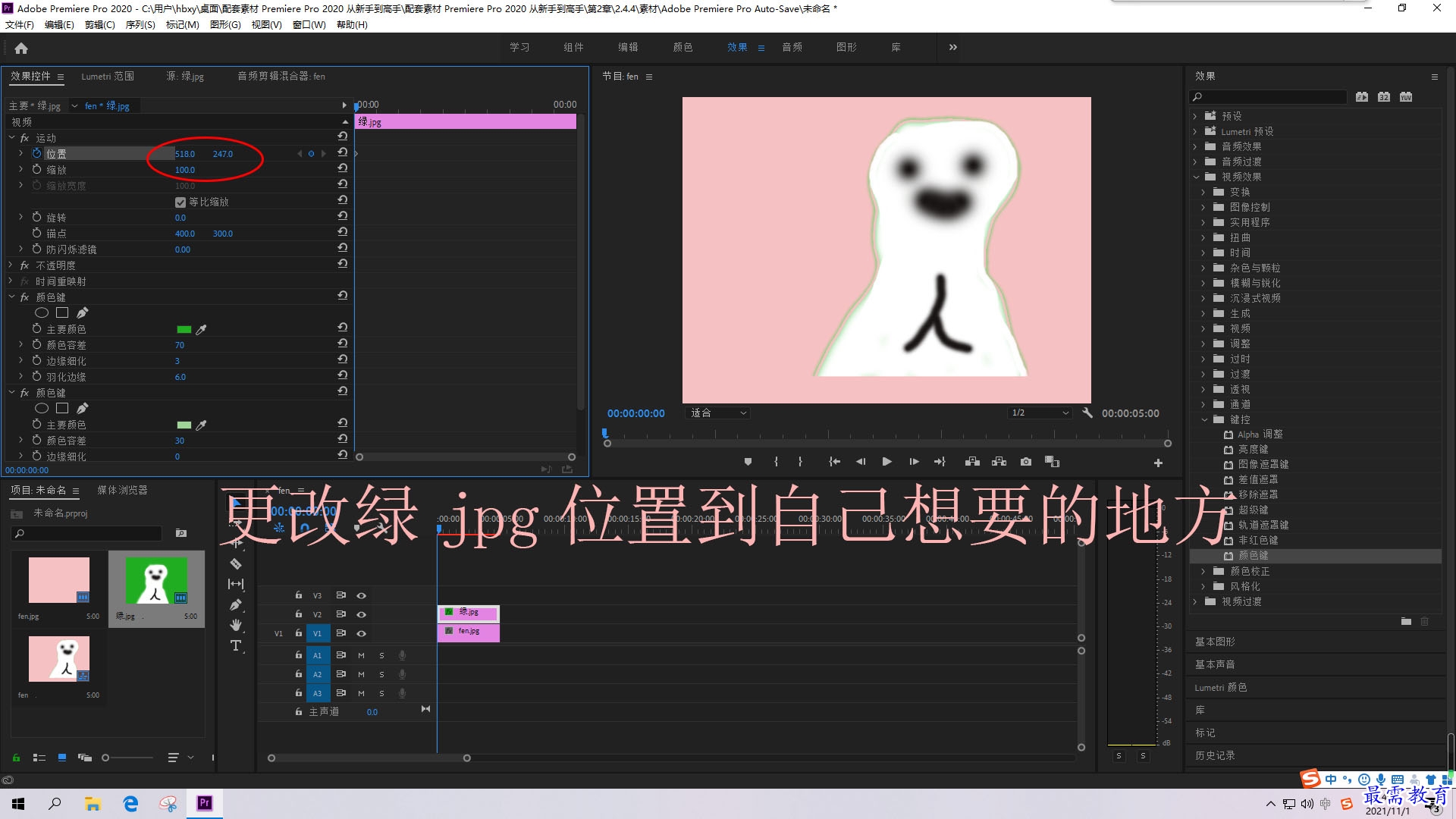1456x819 pixels.
Task: Expand the 预设 folder in Effects panel
Action: (x=1195, y=116)
